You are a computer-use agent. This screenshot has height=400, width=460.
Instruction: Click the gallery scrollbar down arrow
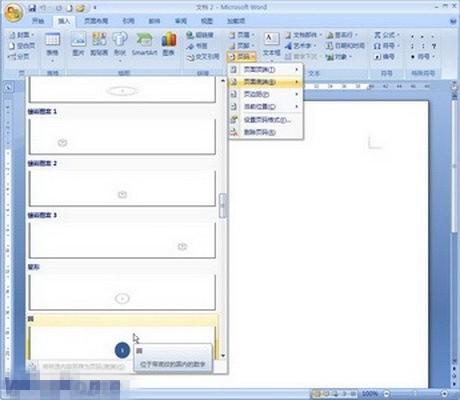tap(223, 356)
